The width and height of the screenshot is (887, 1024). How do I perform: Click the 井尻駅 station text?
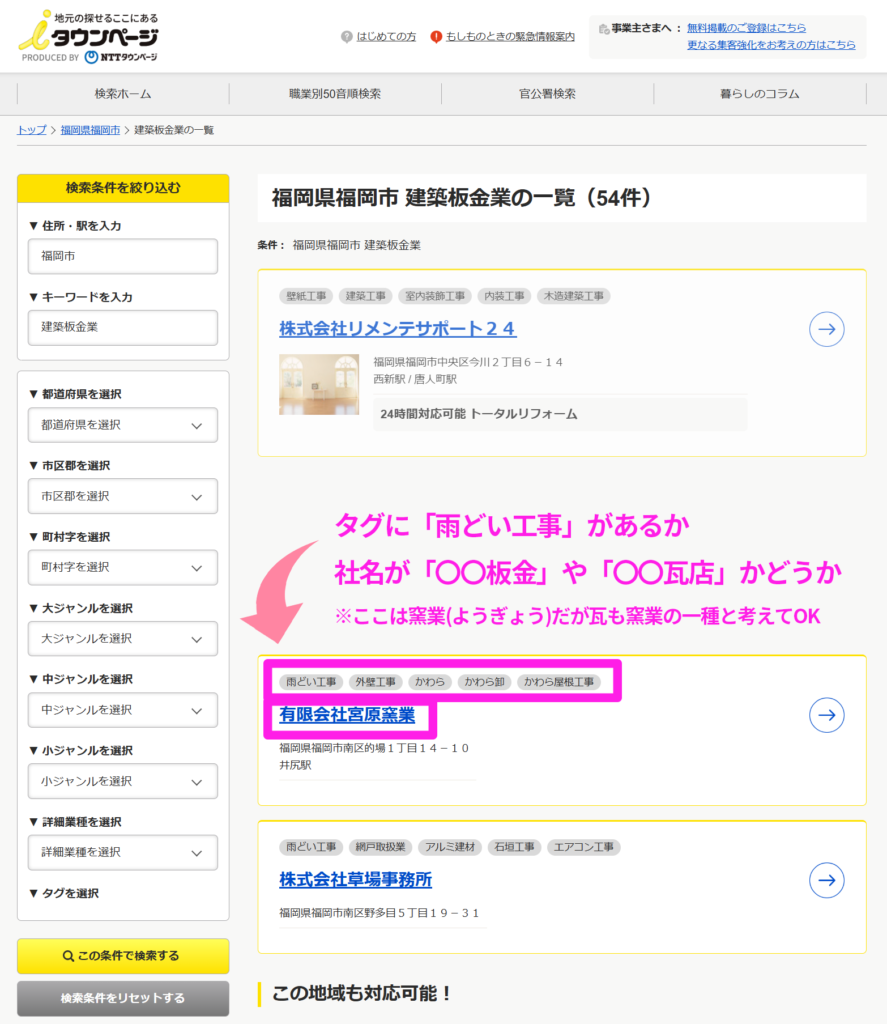tap(295, 765)
